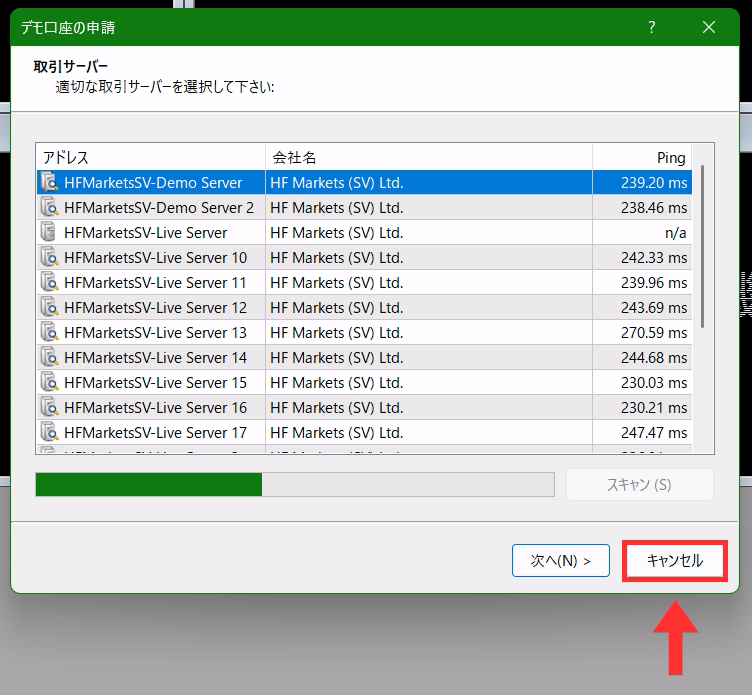Click the n/a ping value
752x695 pixels.
(675, 233)
